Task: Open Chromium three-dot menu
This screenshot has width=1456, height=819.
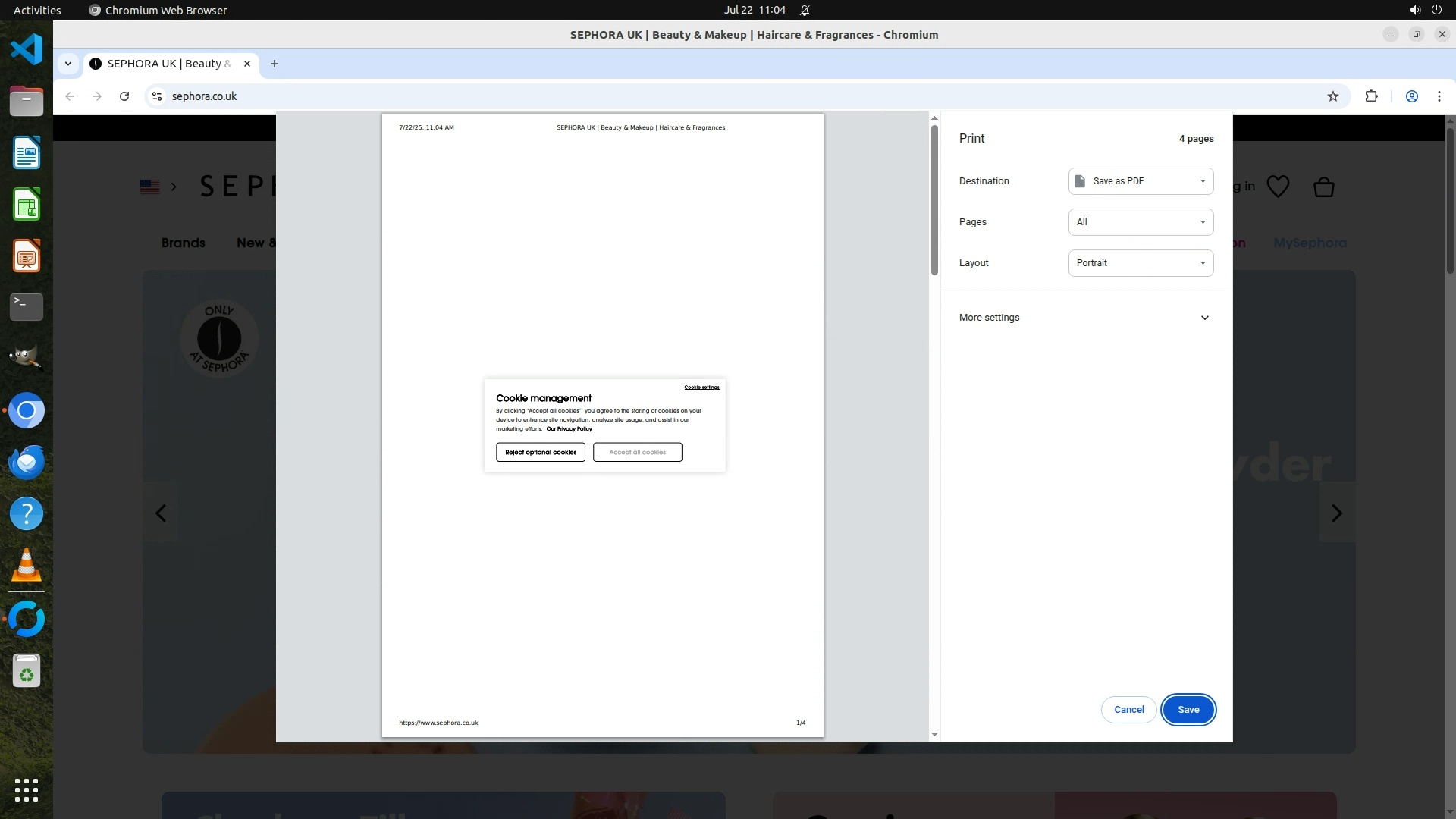Action: pos(1439,96)
